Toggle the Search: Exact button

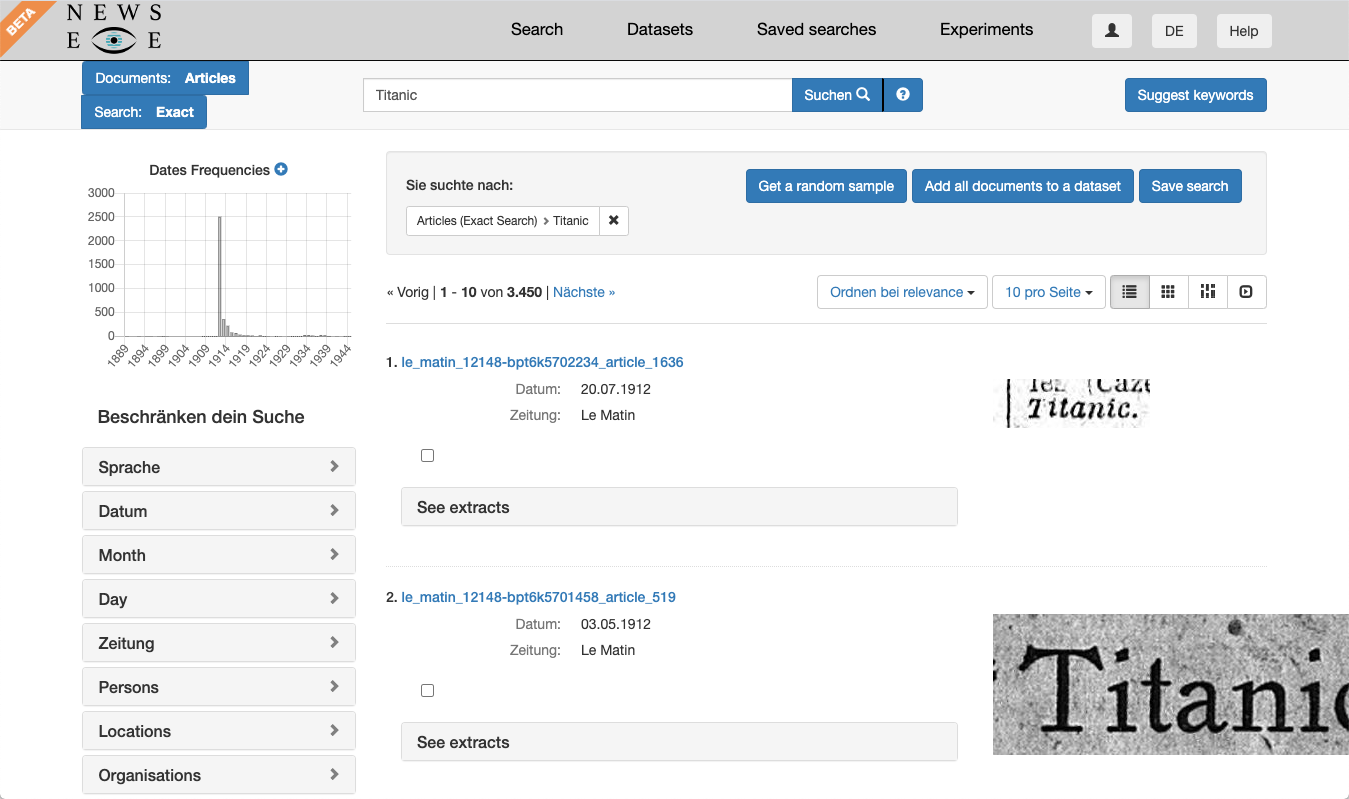[144, 112]
